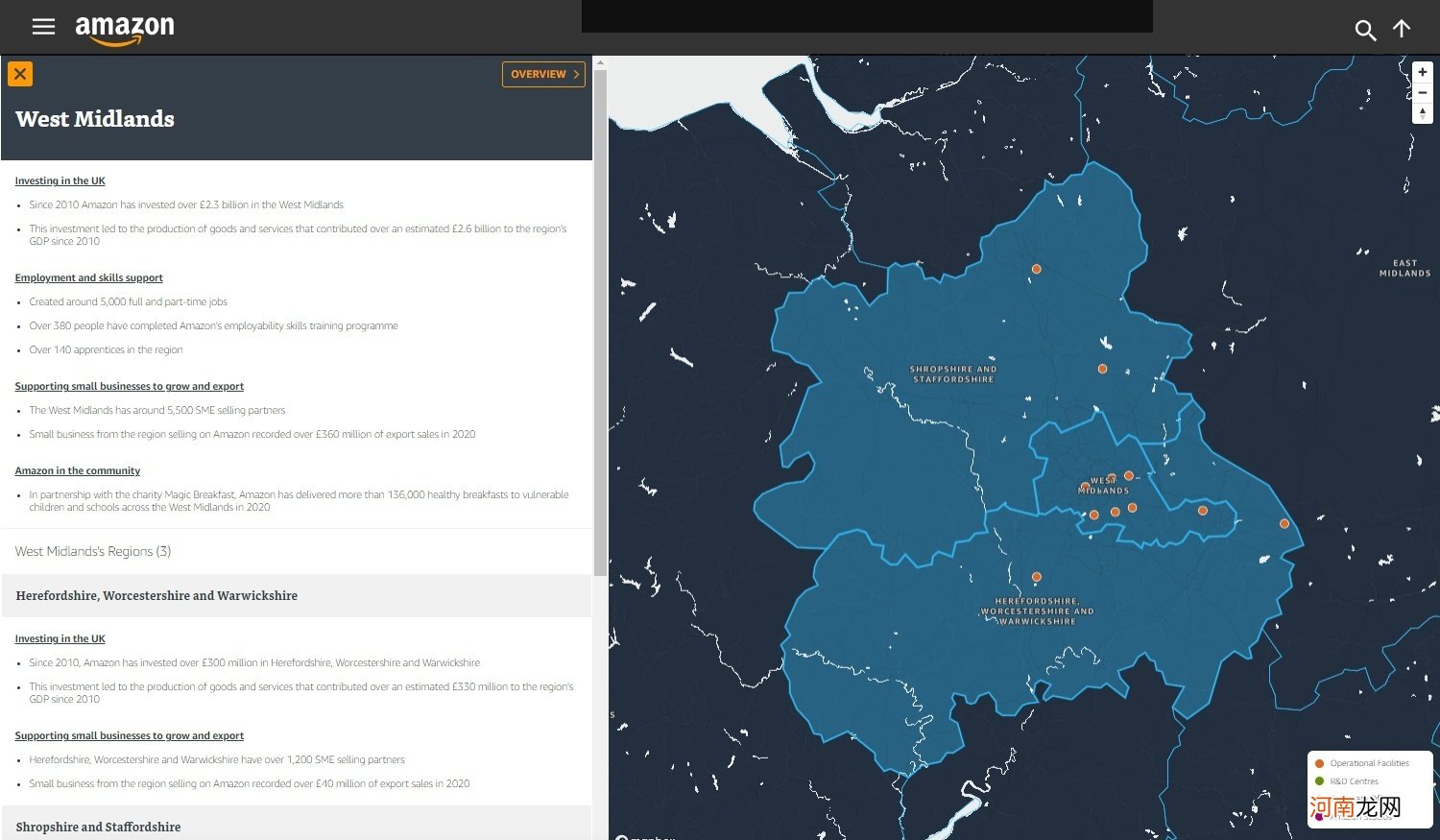The width and height of the screenshot is (1440, 840).
Task: Click Investing in the UK under Herefordshire section
Action: (60, 638)
